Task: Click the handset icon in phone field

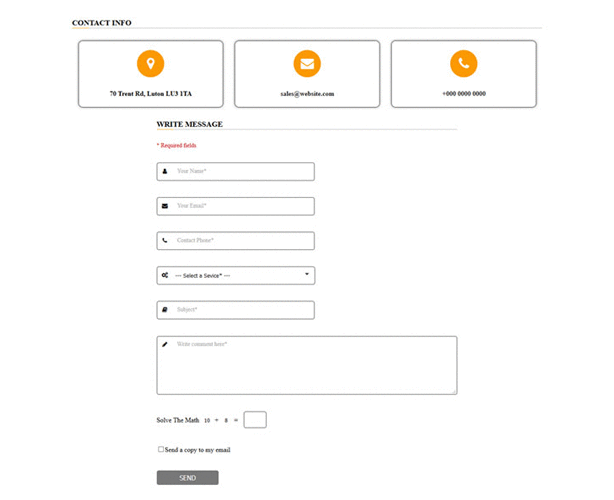Action: tap(165, 240)
